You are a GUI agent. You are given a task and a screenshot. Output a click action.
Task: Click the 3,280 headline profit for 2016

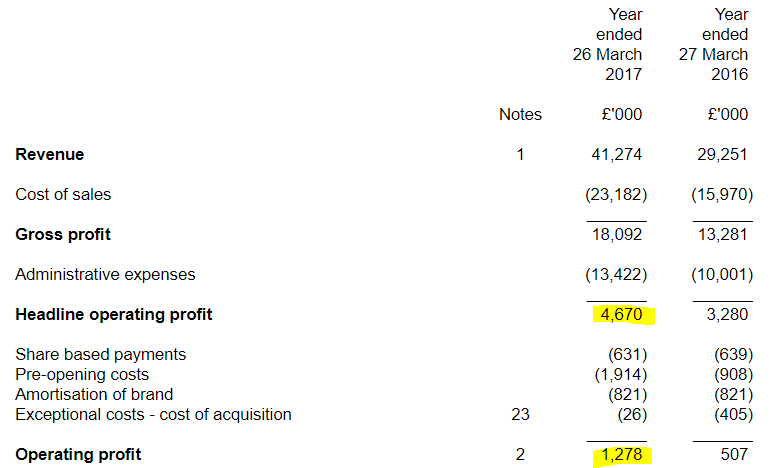[x=727, y=315]
